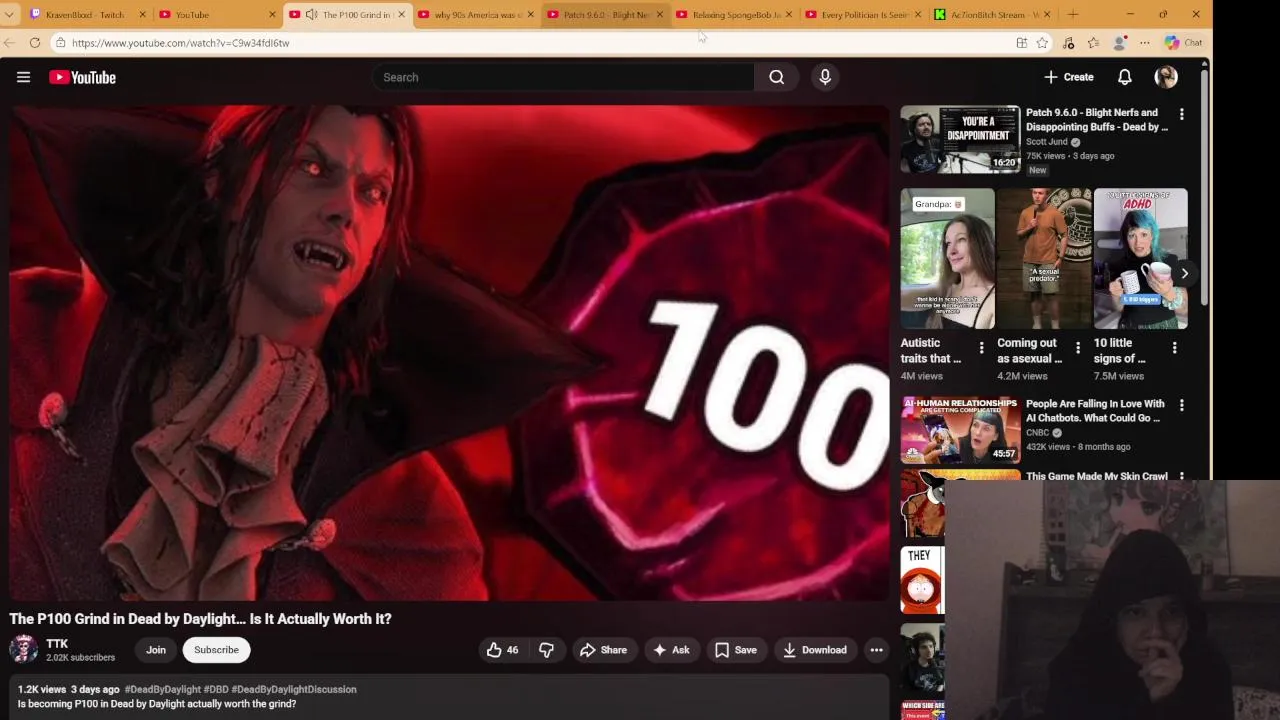View site information icon in address bar

[x=60, y=43]
